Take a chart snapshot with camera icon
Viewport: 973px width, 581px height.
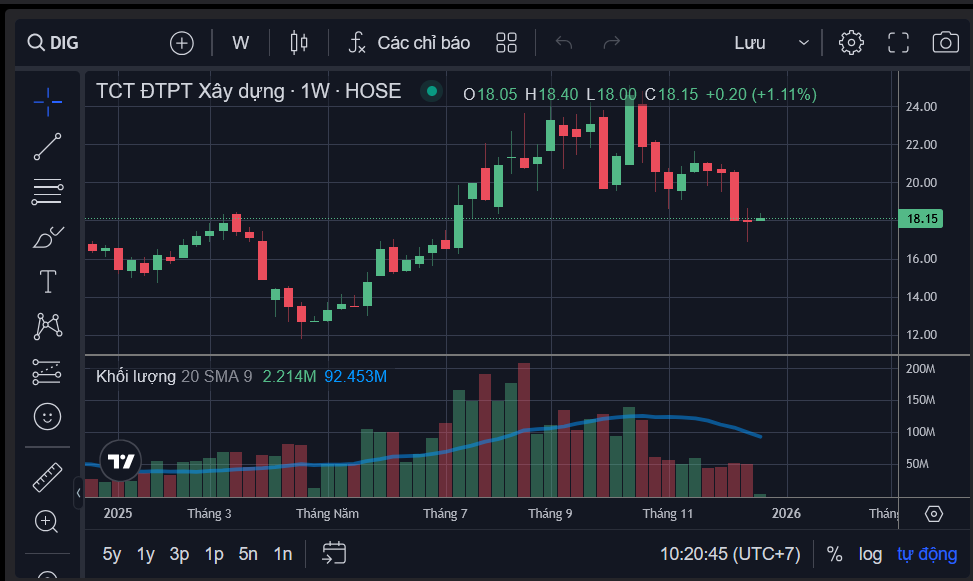coord(944,42)
